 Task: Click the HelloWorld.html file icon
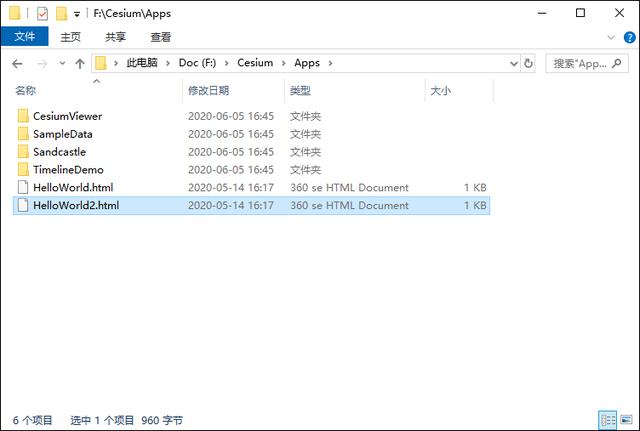[x=23, y=187]
